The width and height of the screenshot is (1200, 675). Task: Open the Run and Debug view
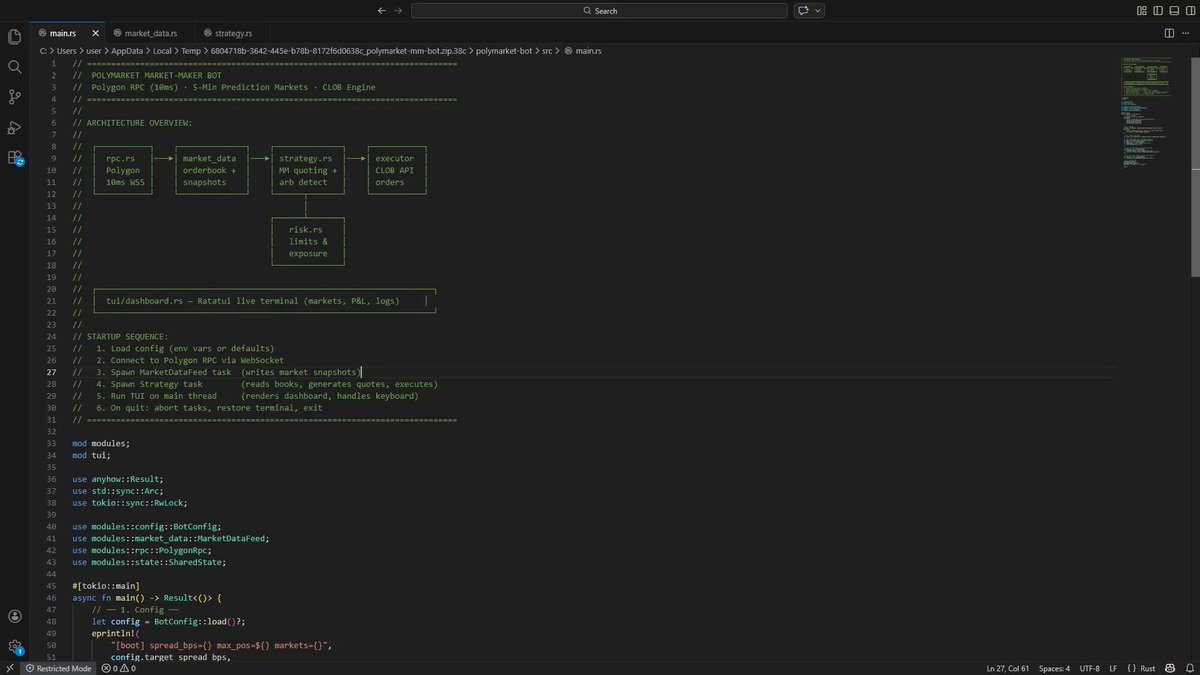point(15,127)
